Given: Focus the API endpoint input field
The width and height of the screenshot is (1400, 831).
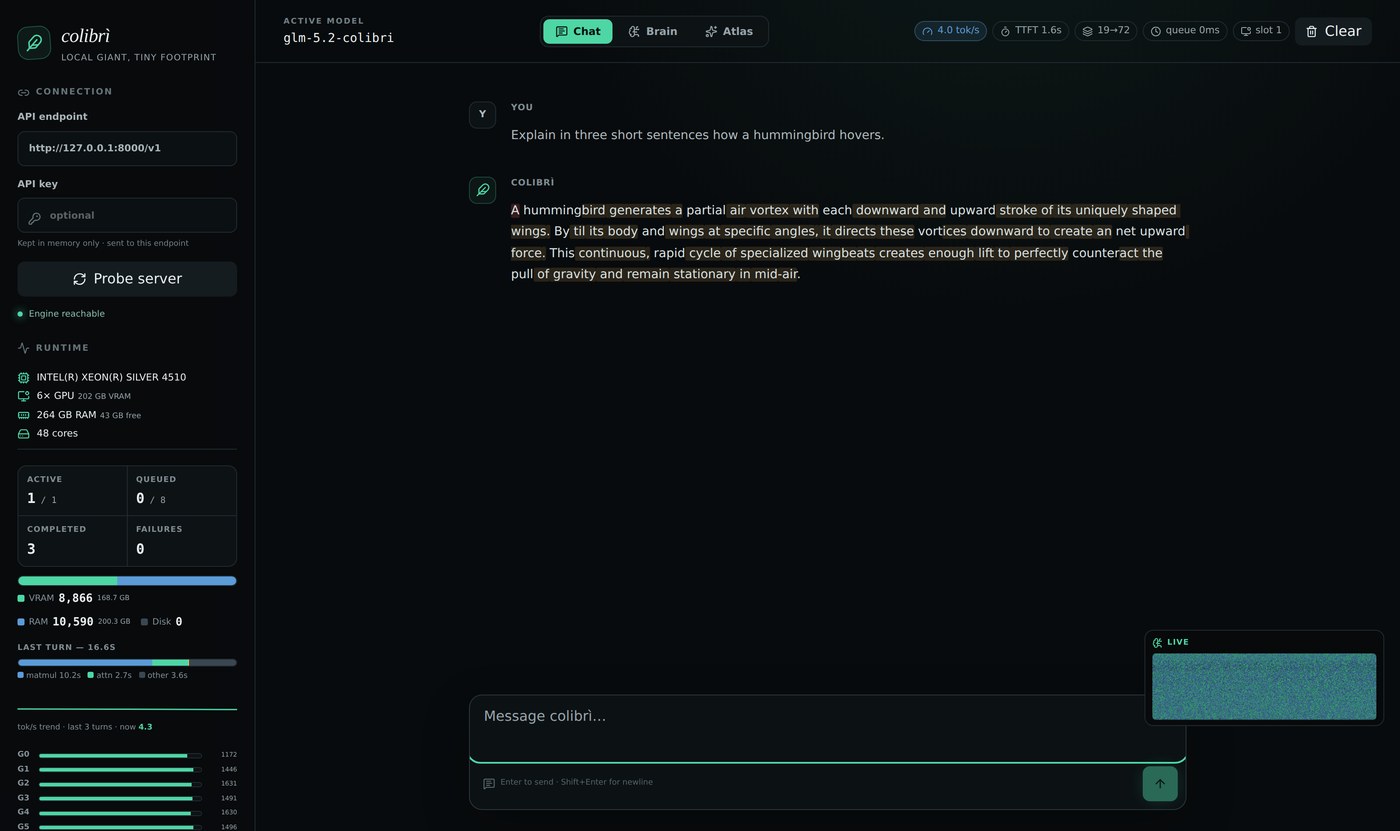Looking at the screenshot, I should click(x=127, y=148).
